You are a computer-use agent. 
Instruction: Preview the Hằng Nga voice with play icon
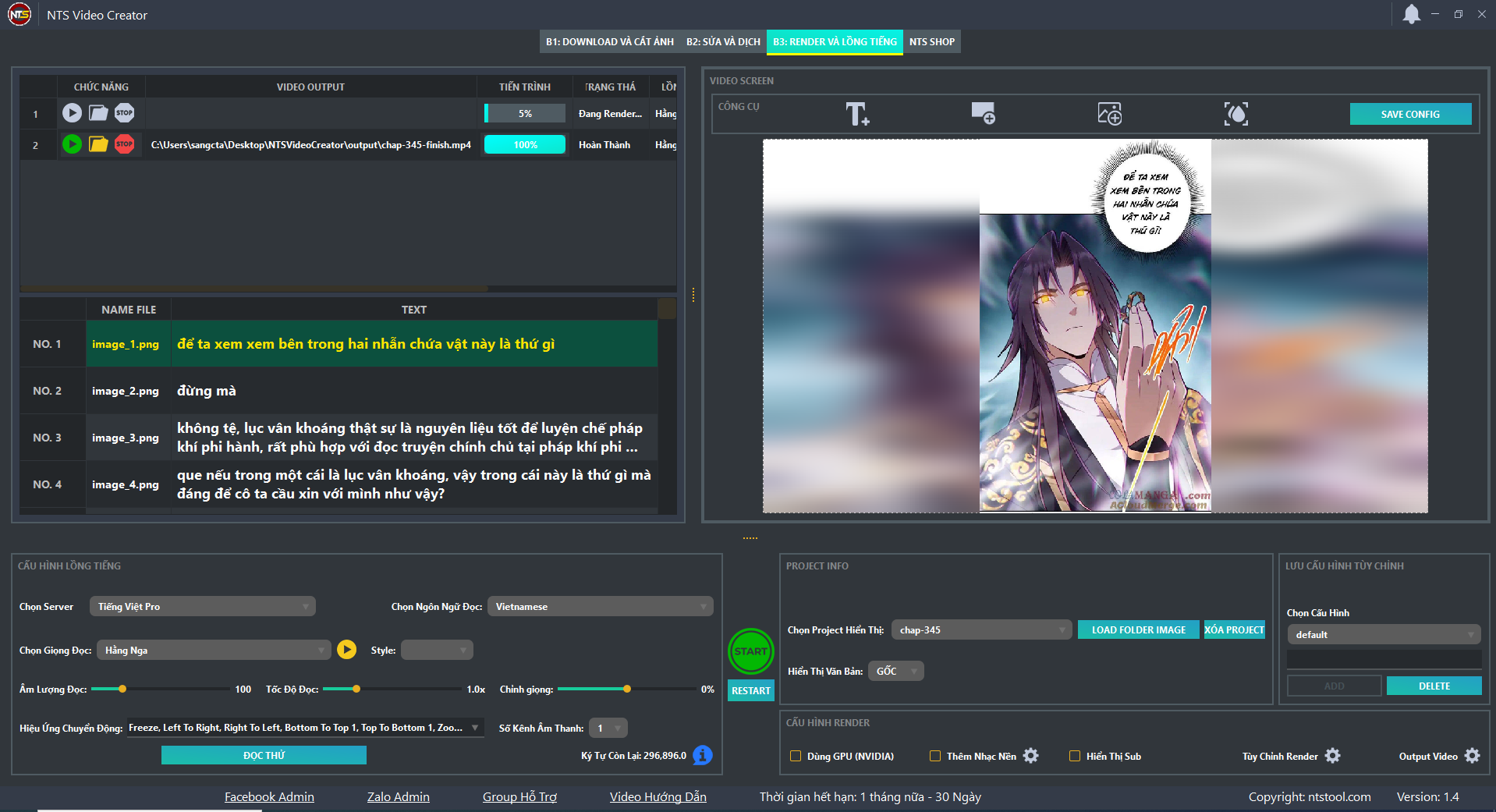click(x=346, y=649)
